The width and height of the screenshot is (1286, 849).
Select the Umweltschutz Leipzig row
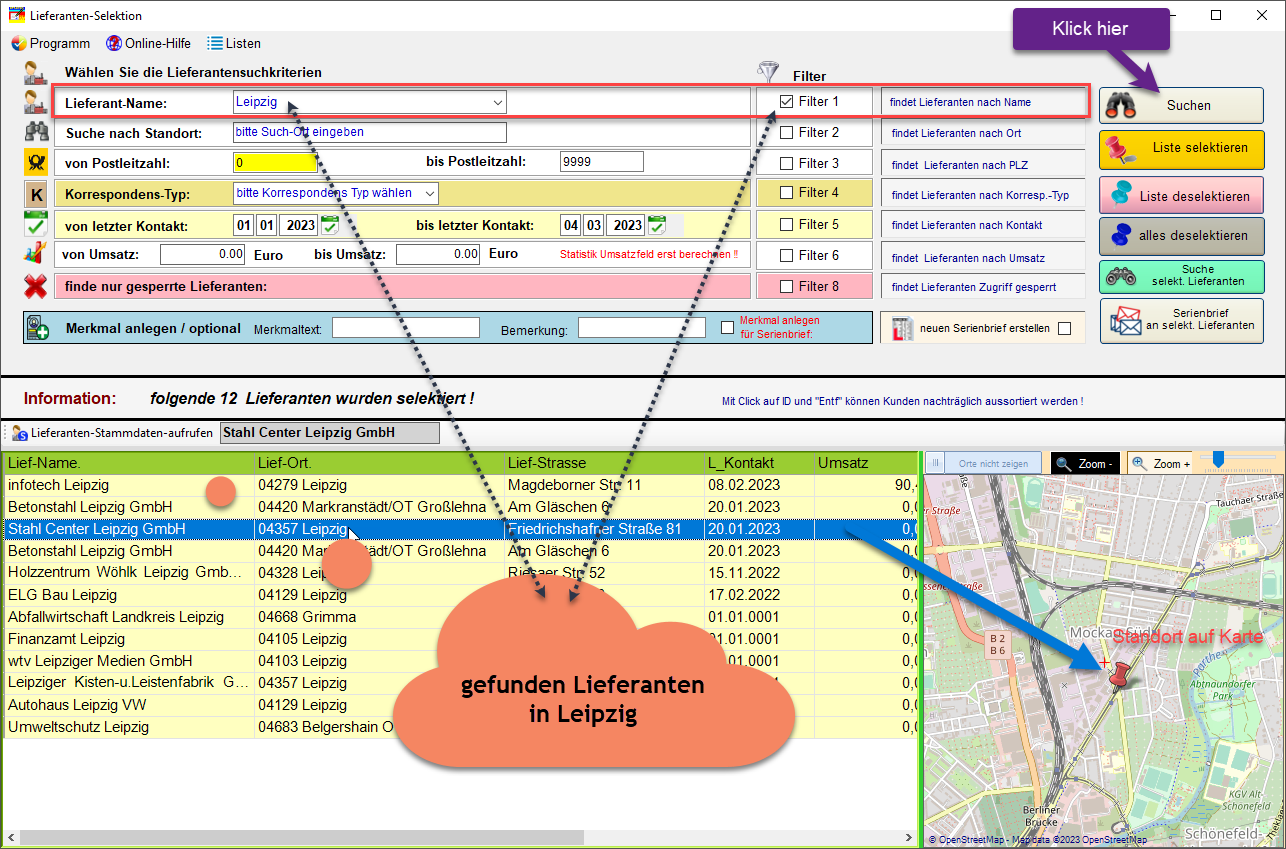460,727
